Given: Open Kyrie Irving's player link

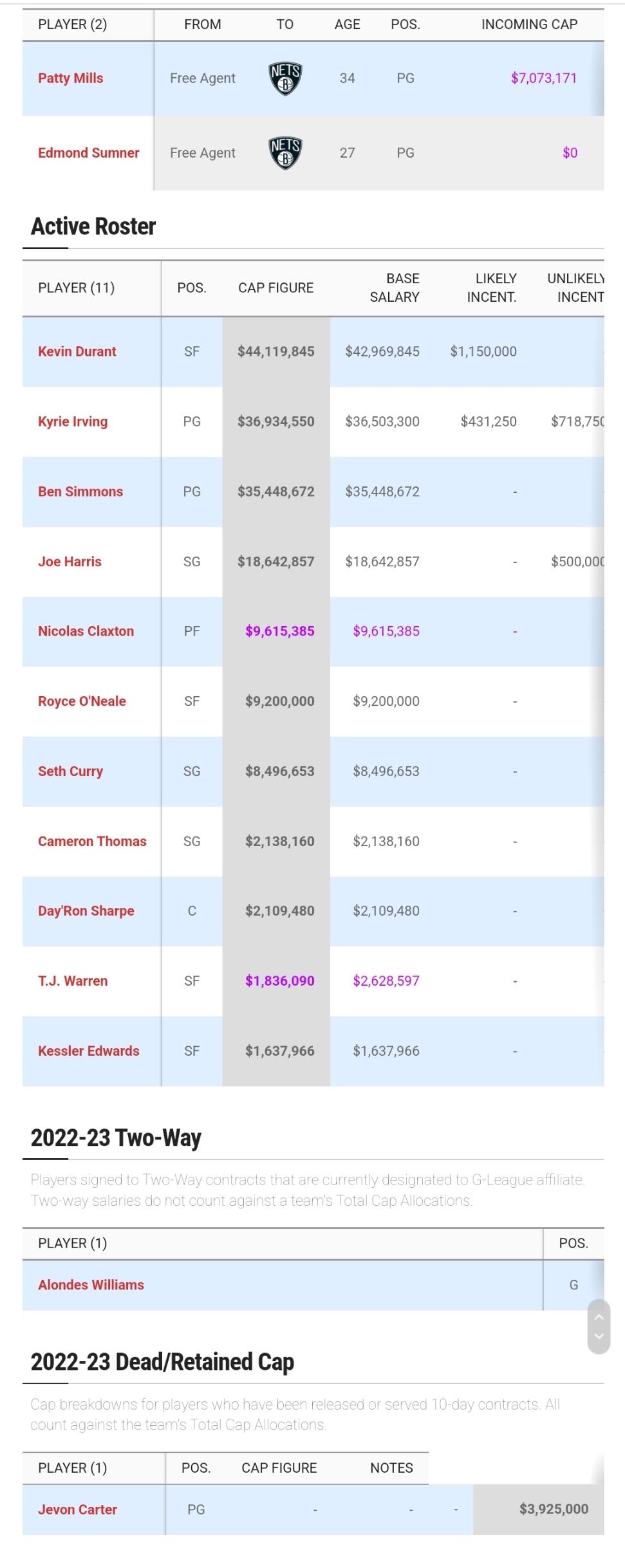Looking at the screenshot, I should point(73,421).
